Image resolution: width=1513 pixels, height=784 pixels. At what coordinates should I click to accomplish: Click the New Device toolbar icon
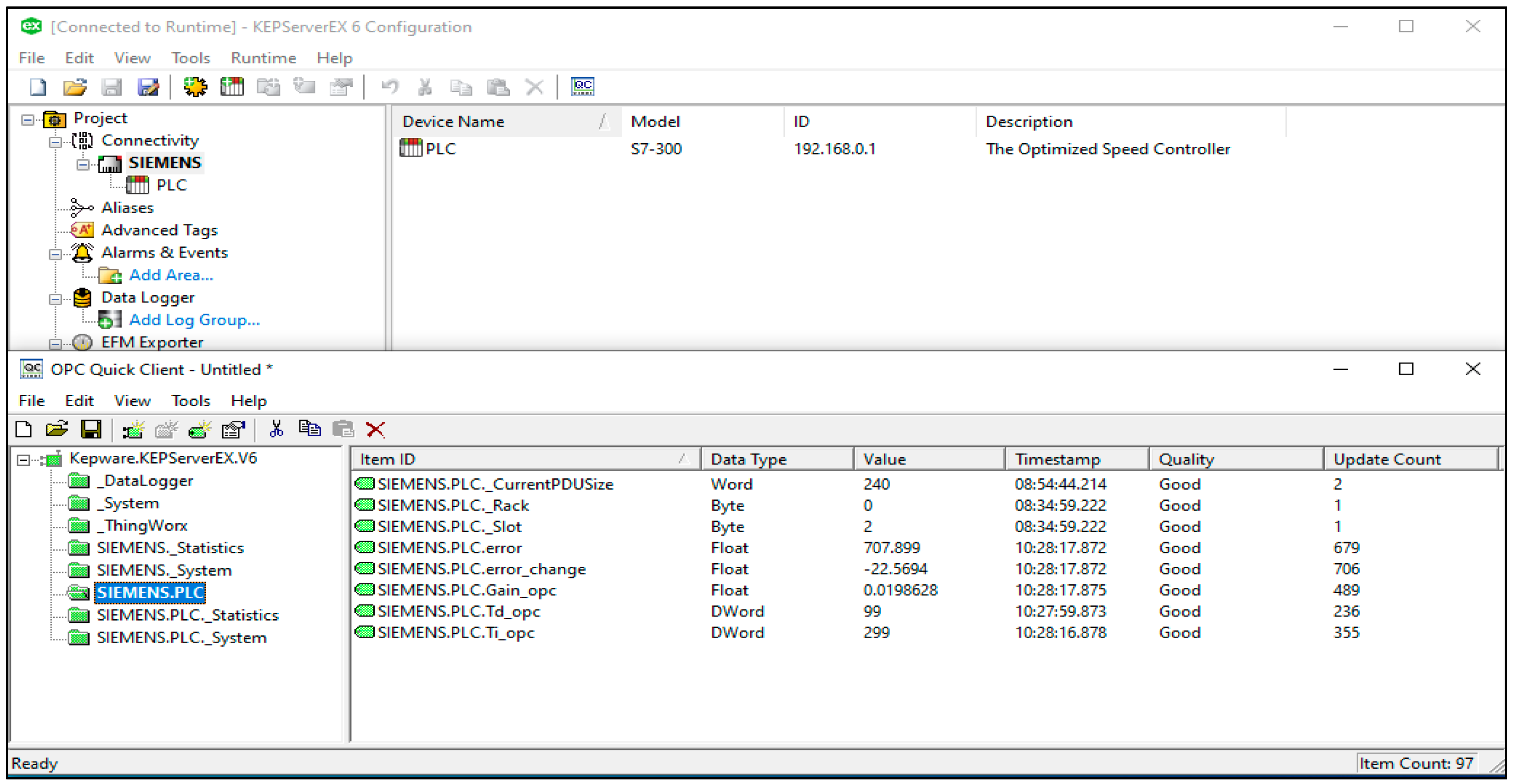coord(231,87)
